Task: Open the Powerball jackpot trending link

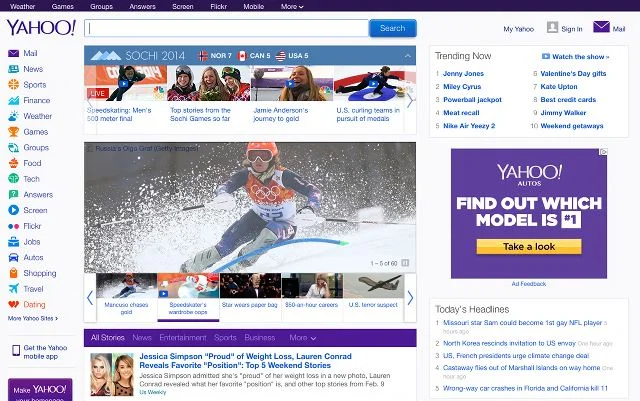Action: 472,100
